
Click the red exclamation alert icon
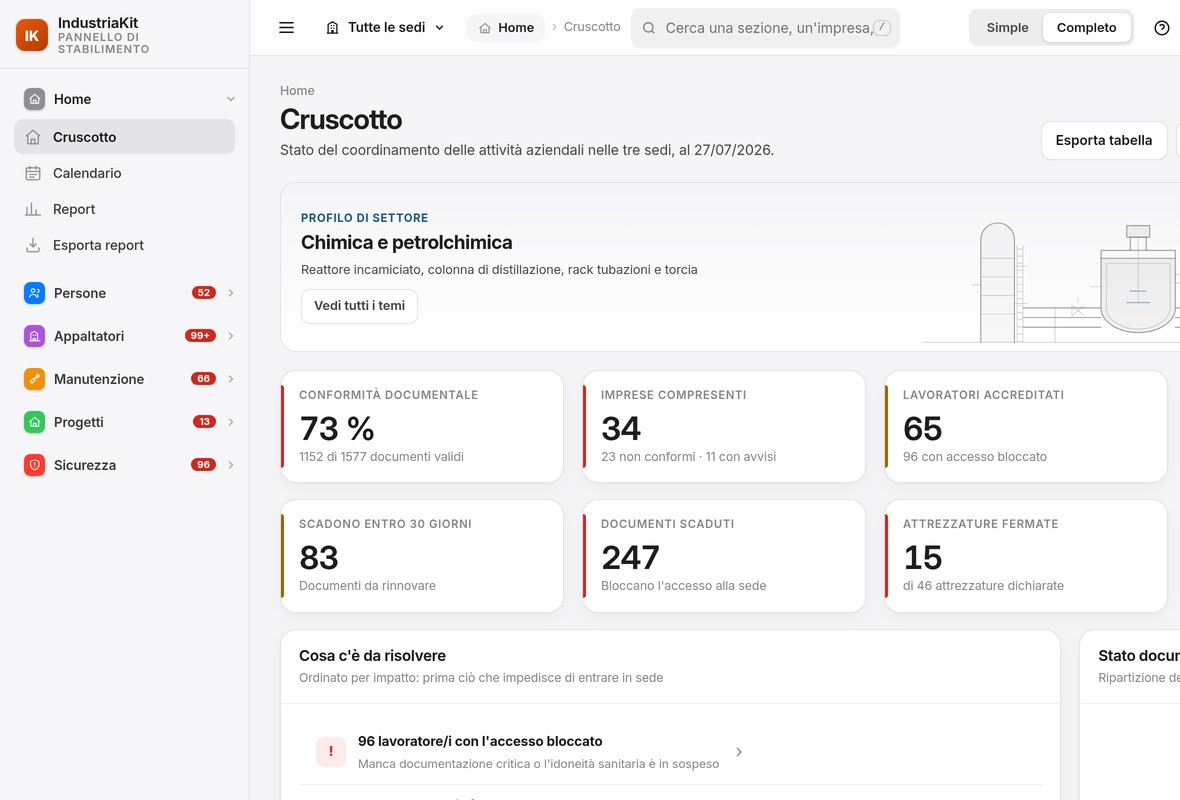[x=330, y=751]
